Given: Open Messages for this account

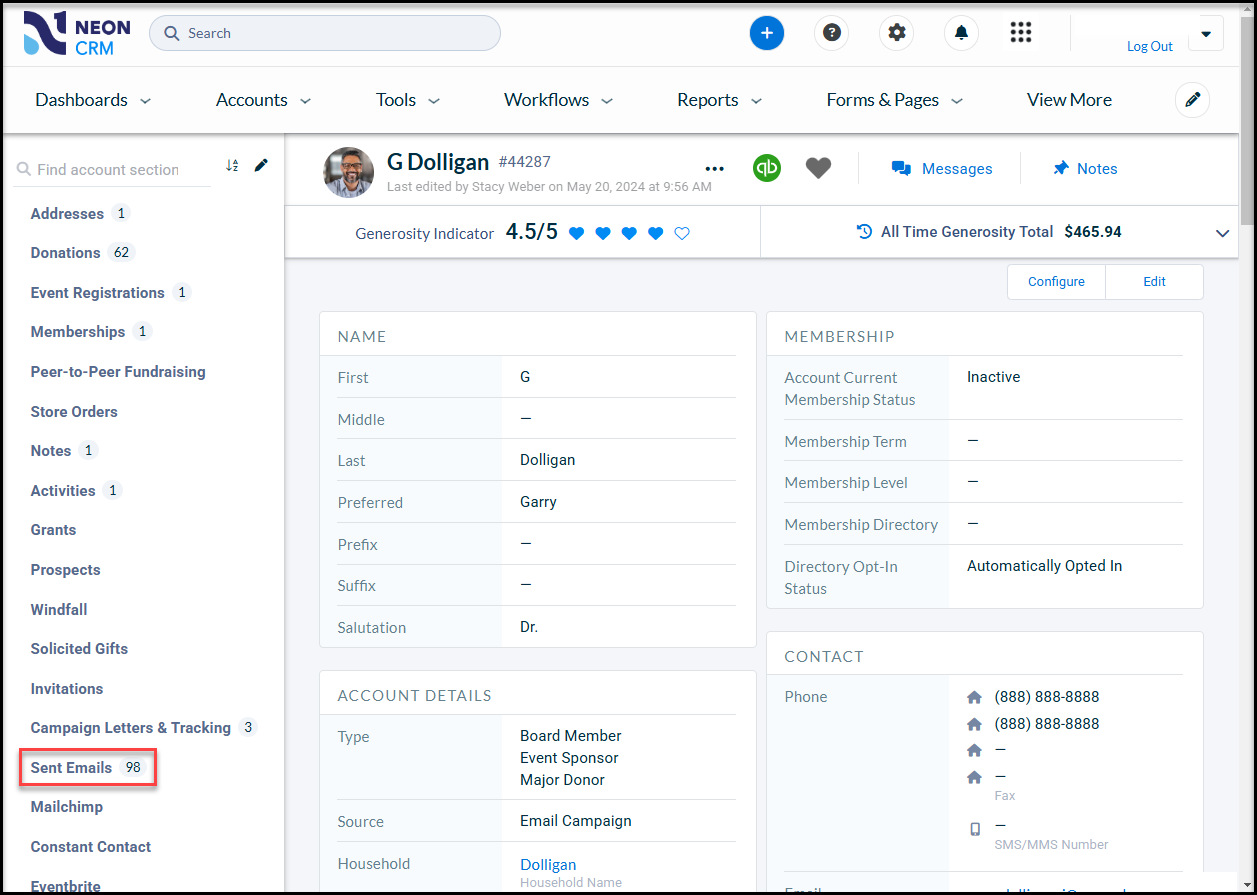Looking at the screenshot, I should click(x=942, y=169).
